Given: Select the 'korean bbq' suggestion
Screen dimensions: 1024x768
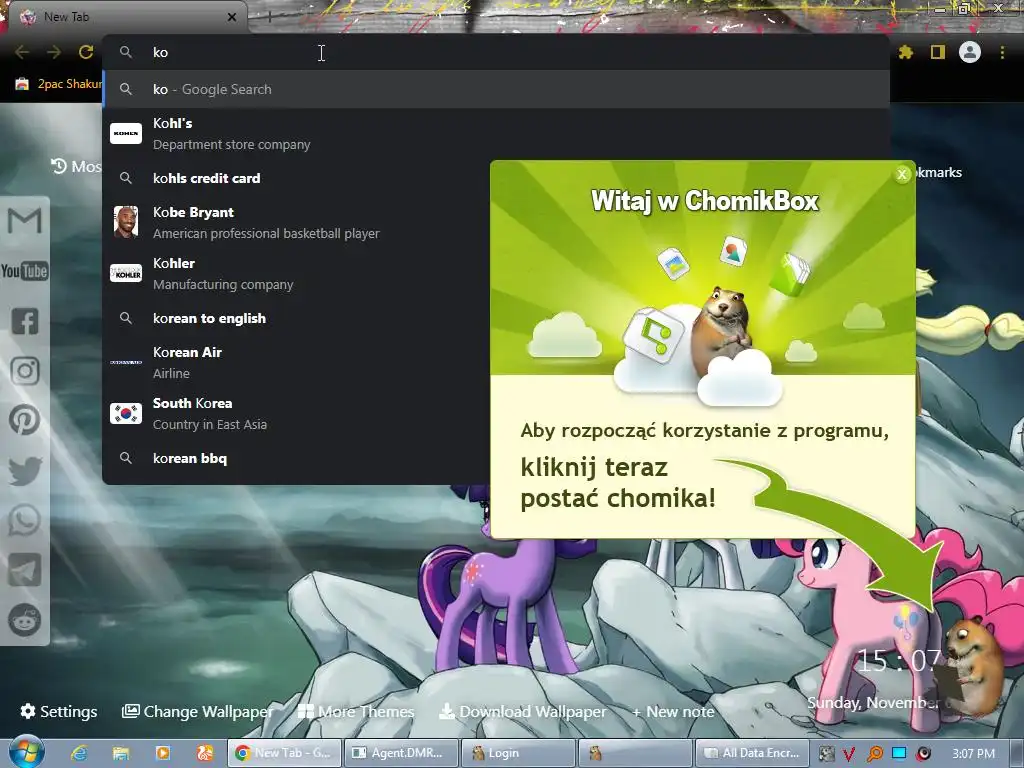Looking at the screenshot, I should pyautogui.click(x=296, y=458).
